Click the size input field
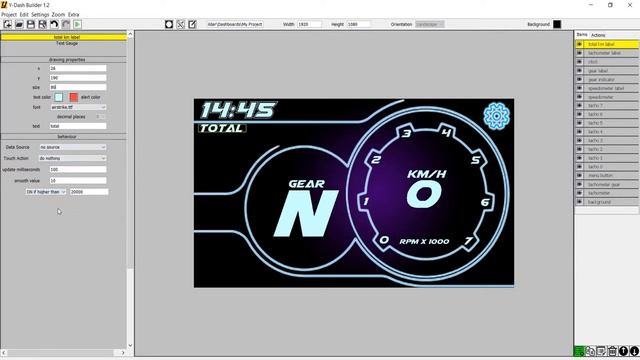The image size is (640, 360). tap(78, 87)
